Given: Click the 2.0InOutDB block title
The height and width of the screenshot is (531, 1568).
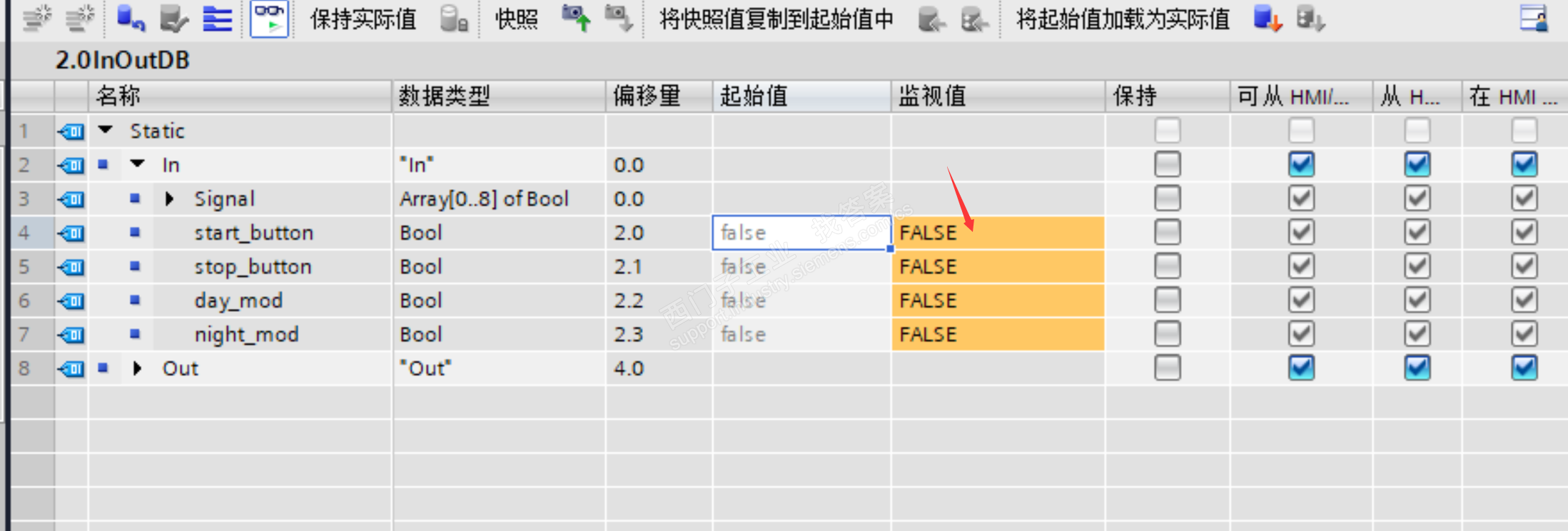Looking at the screenshot, I should click(123, 60).
